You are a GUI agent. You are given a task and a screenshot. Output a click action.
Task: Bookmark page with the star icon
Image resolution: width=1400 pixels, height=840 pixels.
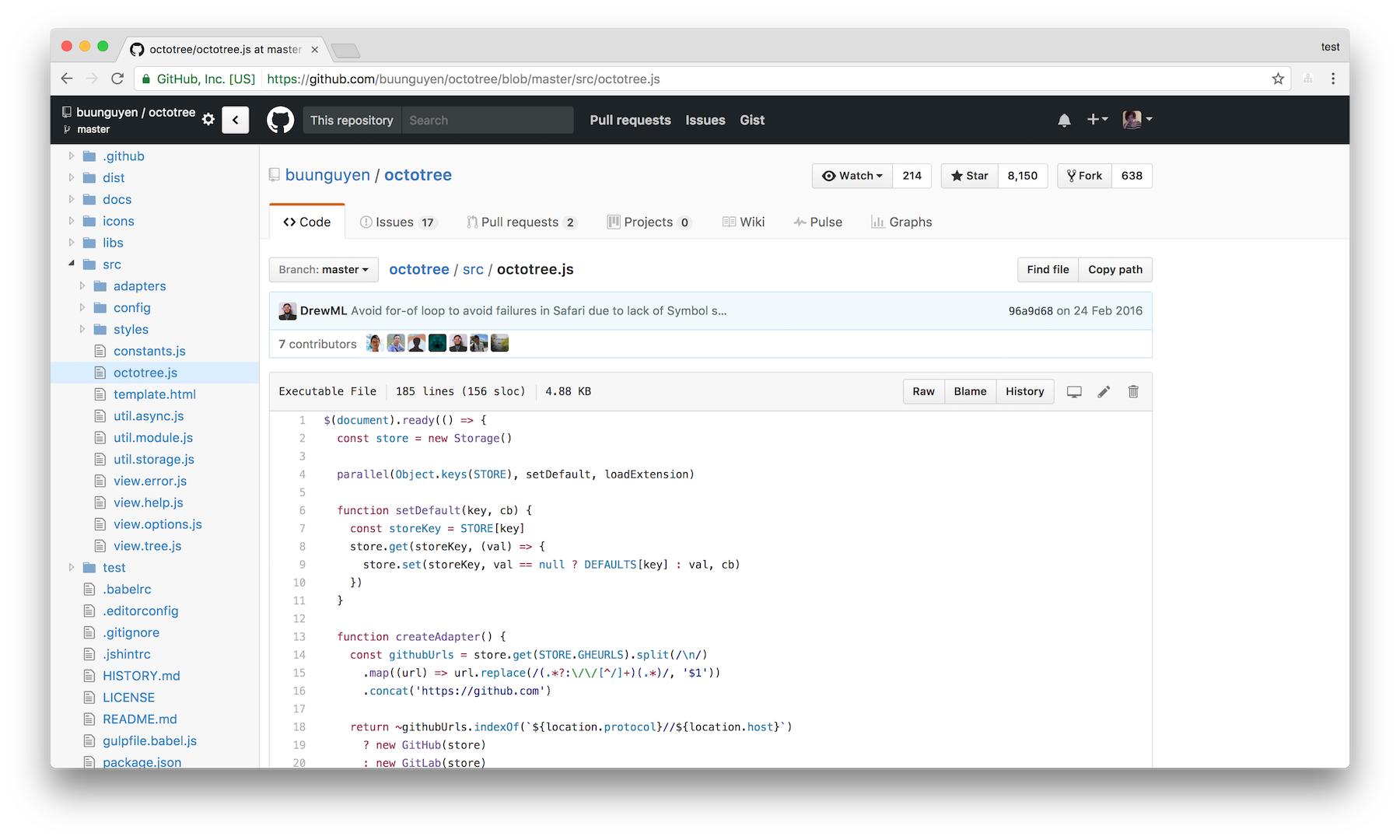[x=1278, y=79]
